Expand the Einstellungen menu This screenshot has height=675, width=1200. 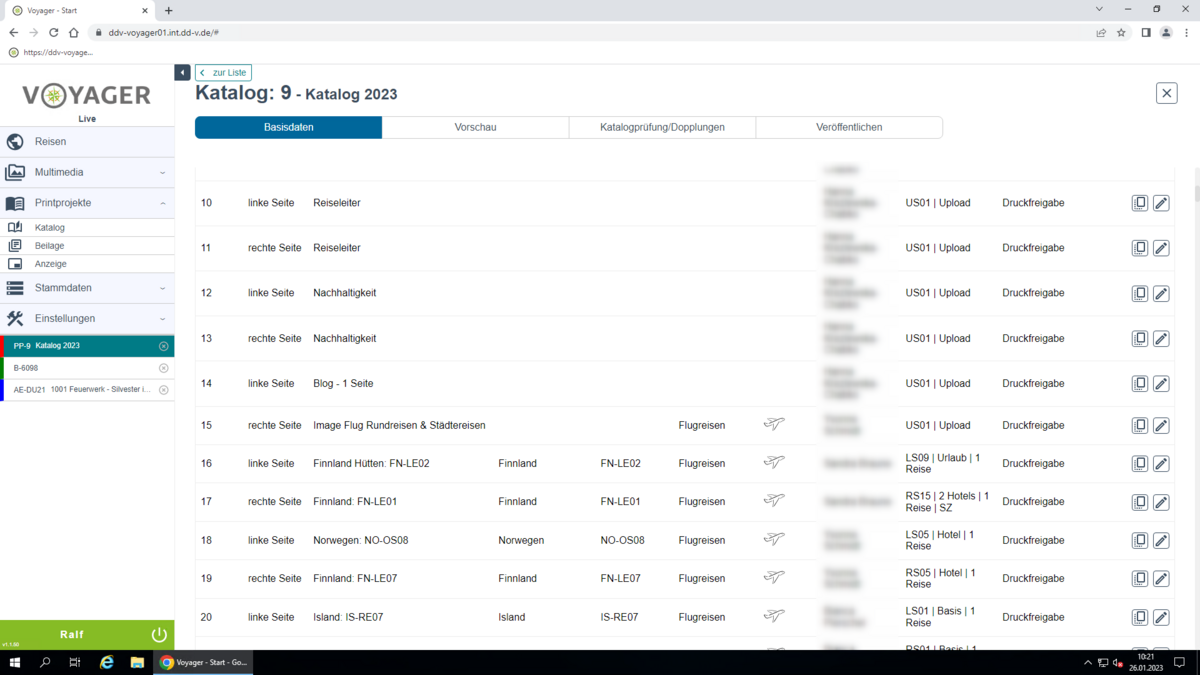[87, 318]
